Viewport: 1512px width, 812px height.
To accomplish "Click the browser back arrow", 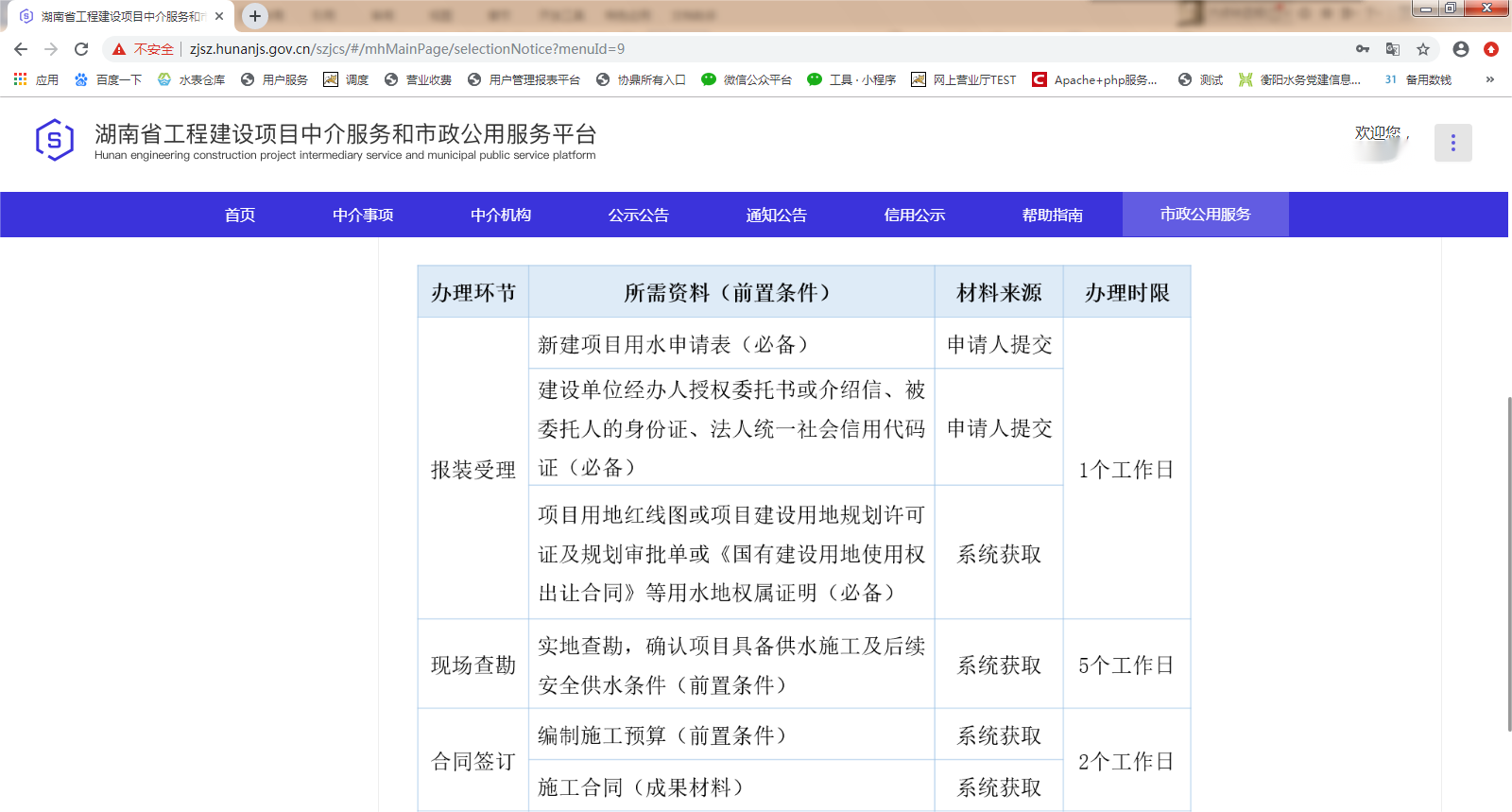I will coord(21,49).
